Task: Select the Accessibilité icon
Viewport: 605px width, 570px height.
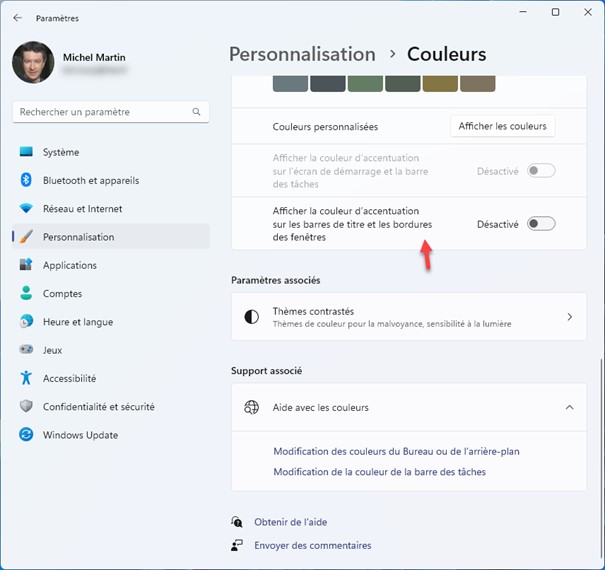Action: click(x=26, y=379)
